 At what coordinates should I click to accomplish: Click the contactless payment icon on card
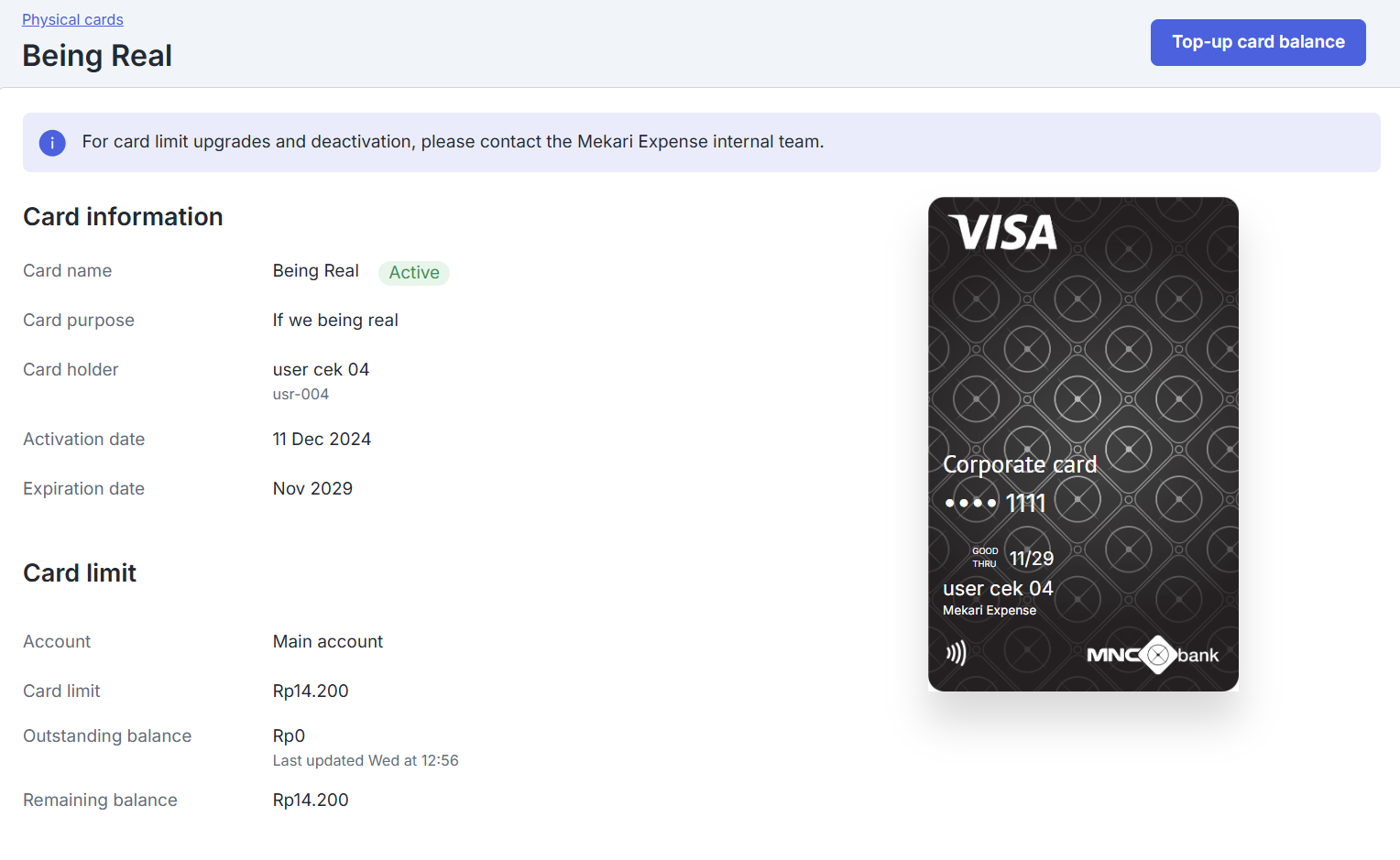tap(956, 653)
